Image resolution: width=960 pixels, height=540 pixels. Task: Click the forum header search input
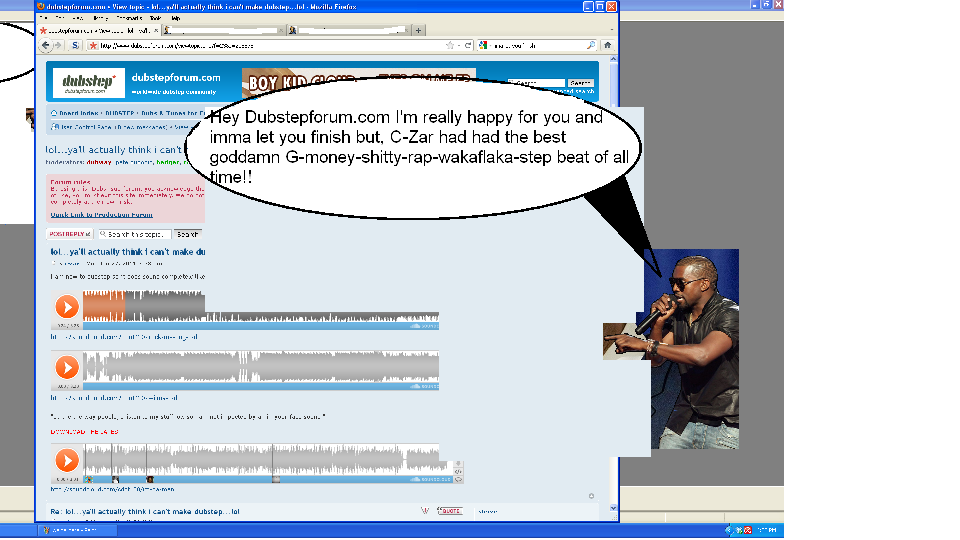pos(536,83)
